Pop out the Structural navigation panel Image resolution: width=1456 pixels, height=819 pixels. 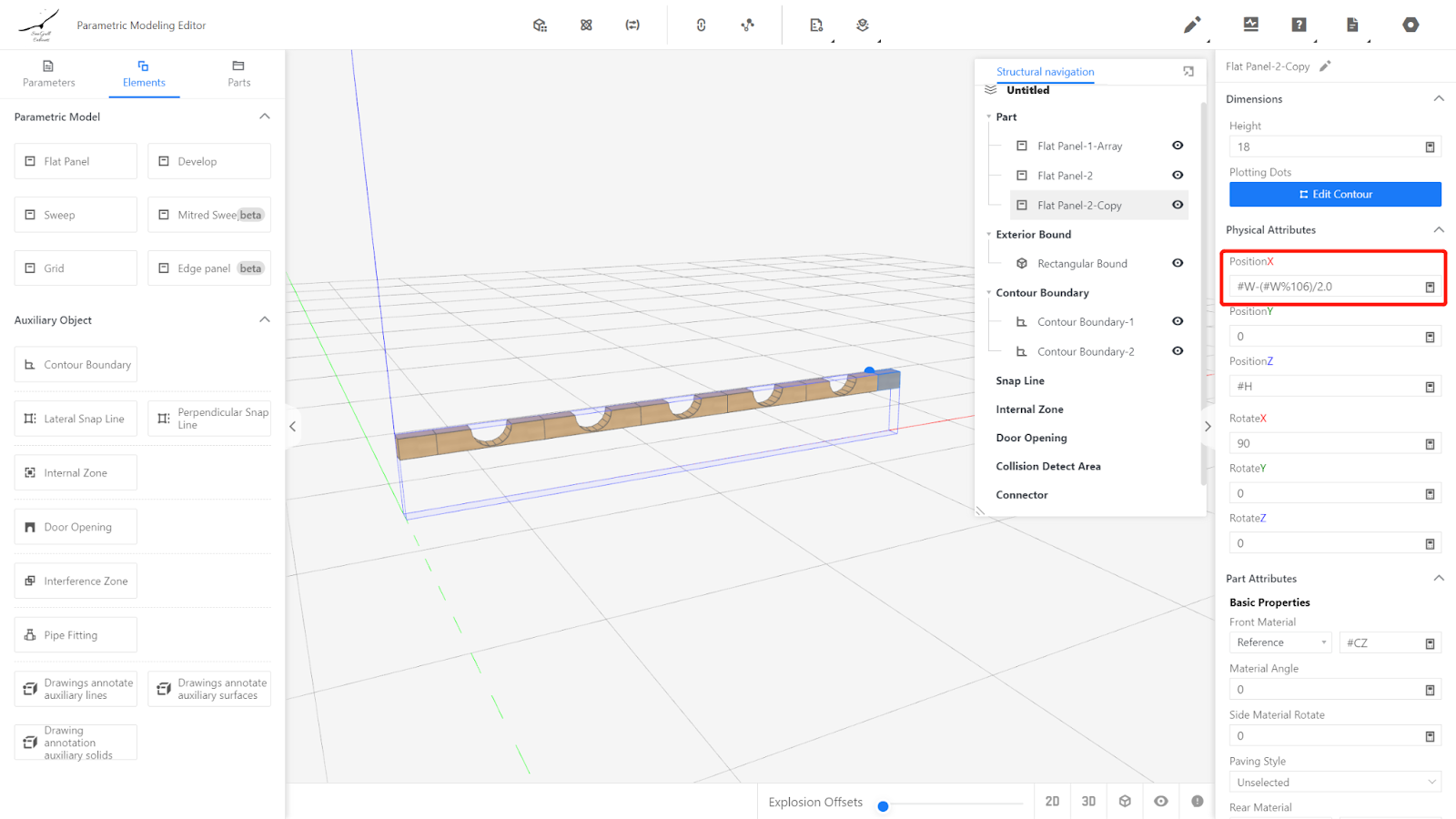point(1188,72)
